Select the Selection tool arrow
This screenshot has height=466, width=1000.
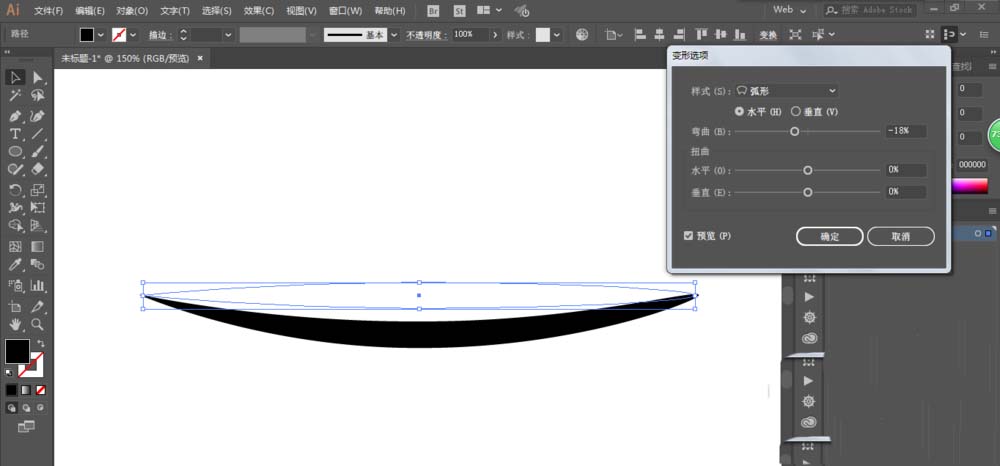(x=16, y=77)
